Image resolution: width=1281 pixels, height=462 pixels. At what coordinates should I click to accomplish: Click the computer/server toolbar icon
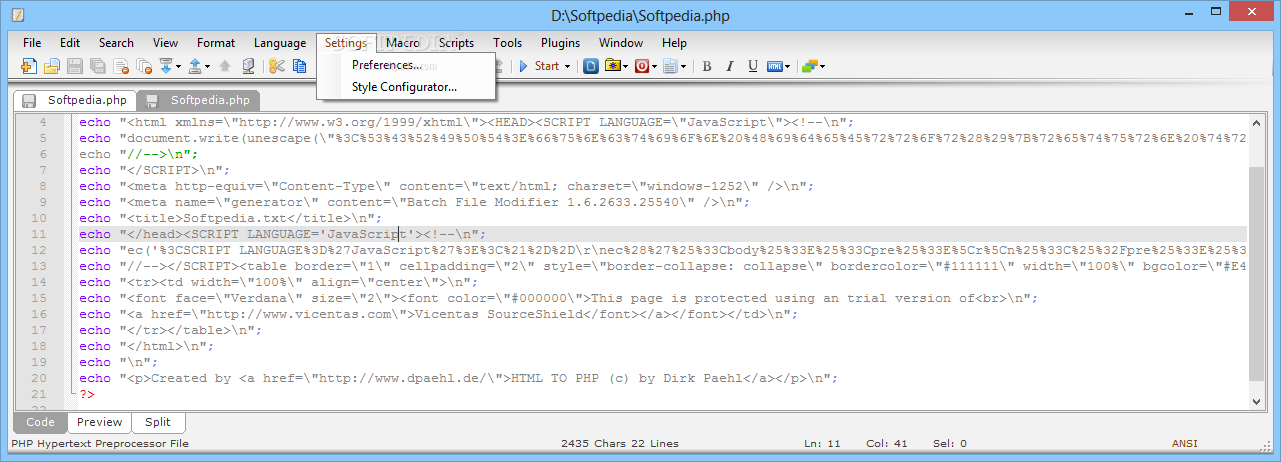click(249, 66)
